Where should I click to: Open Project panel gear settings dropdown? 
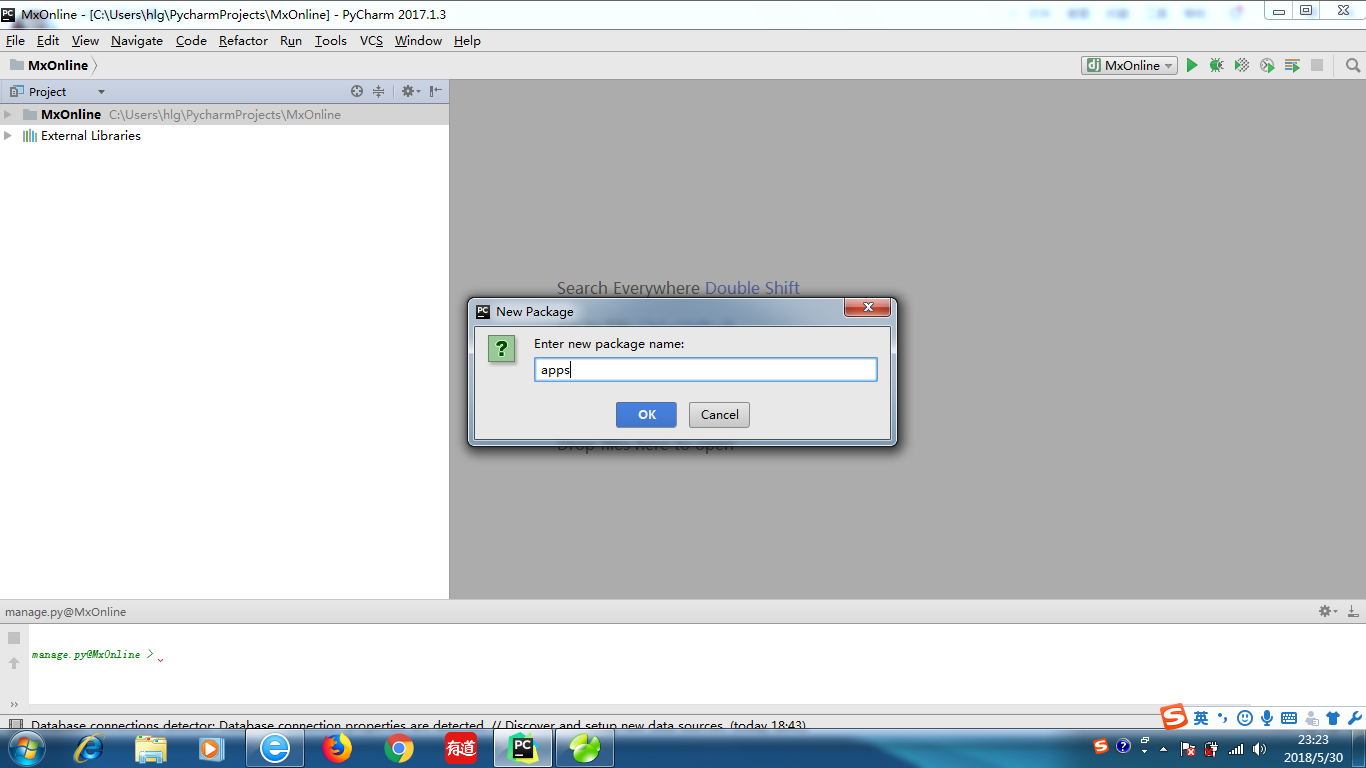[x=410, y=91]
